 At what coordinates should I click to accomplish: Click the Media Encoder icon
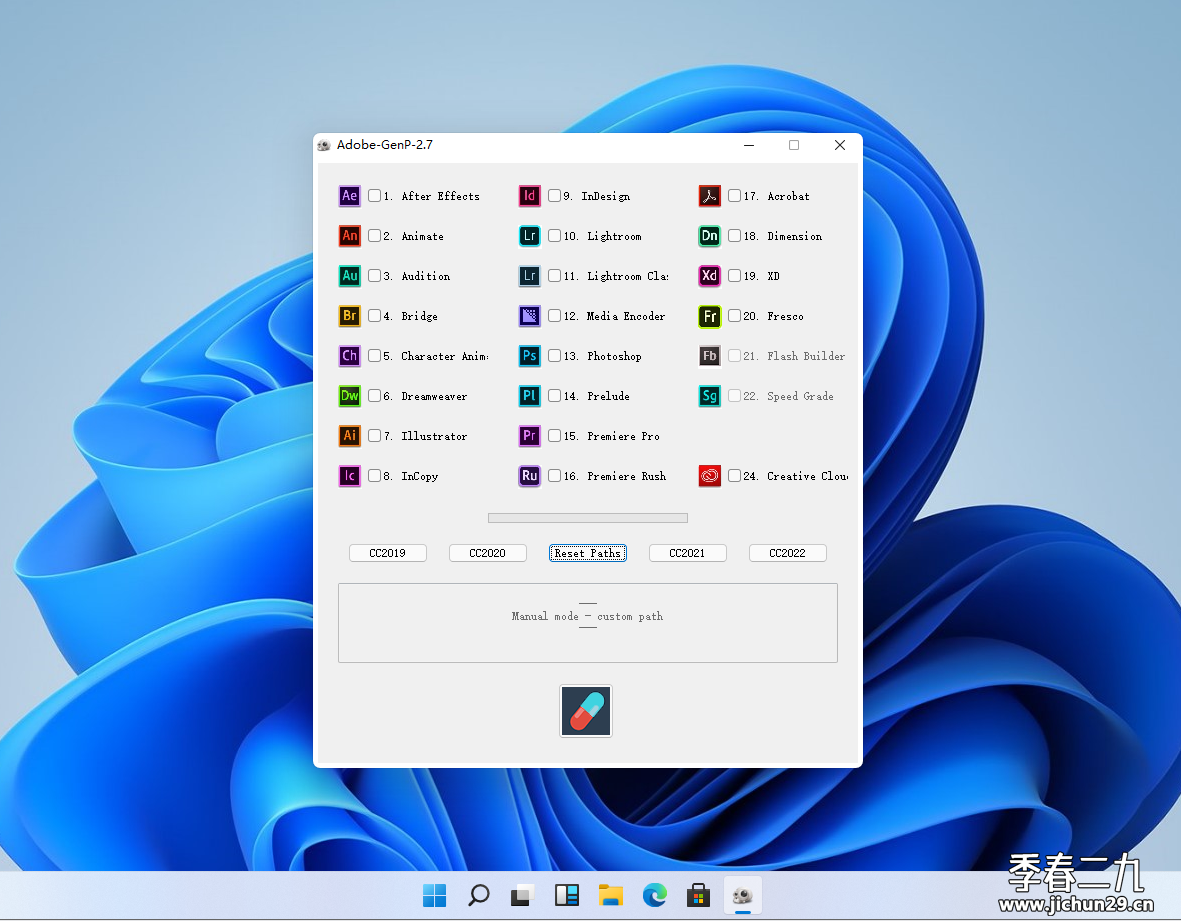tap(529, 316)
